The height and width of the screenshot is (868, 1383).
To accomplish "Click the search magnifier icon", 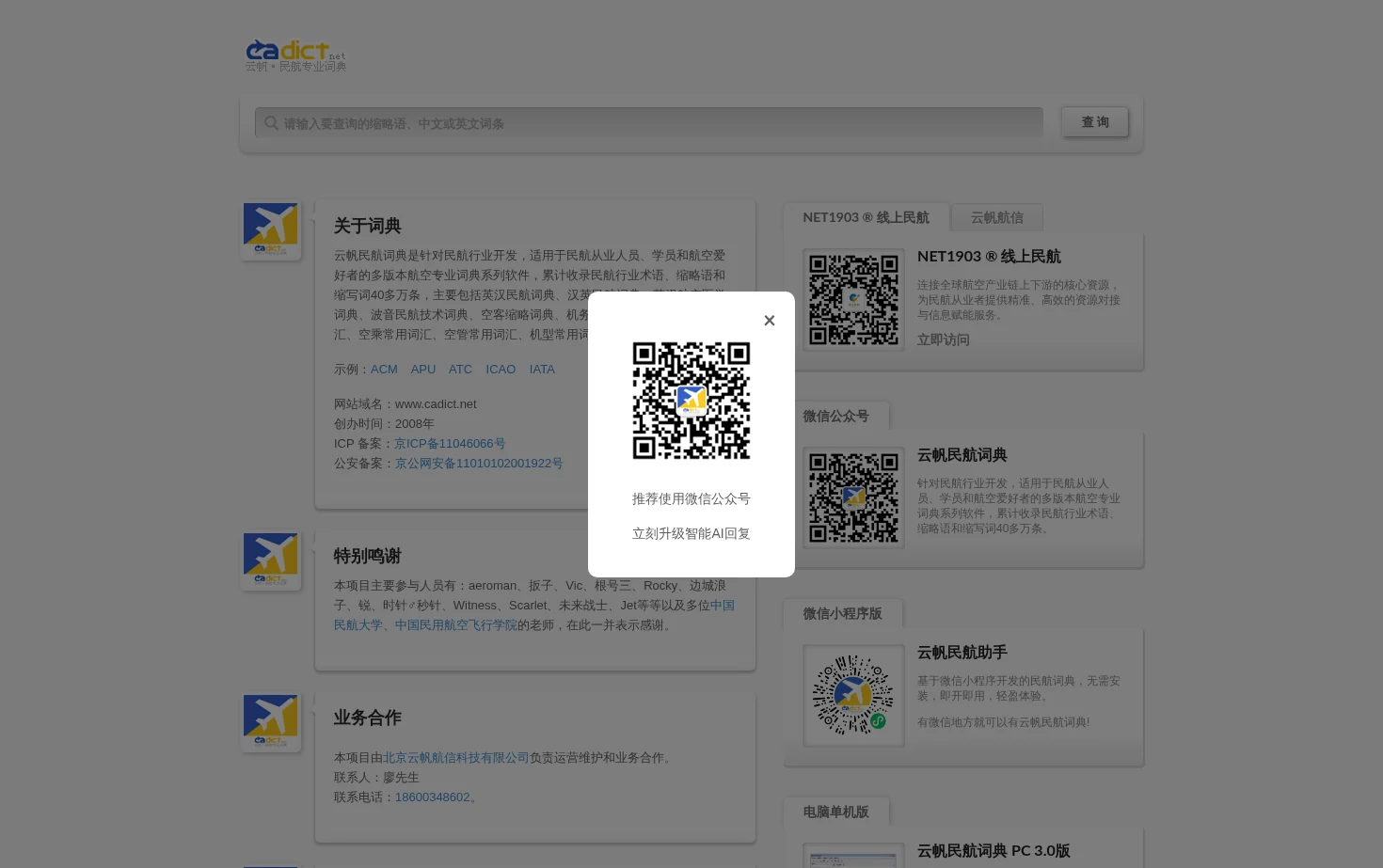I will pyautogui.click(x=271, y=123).
